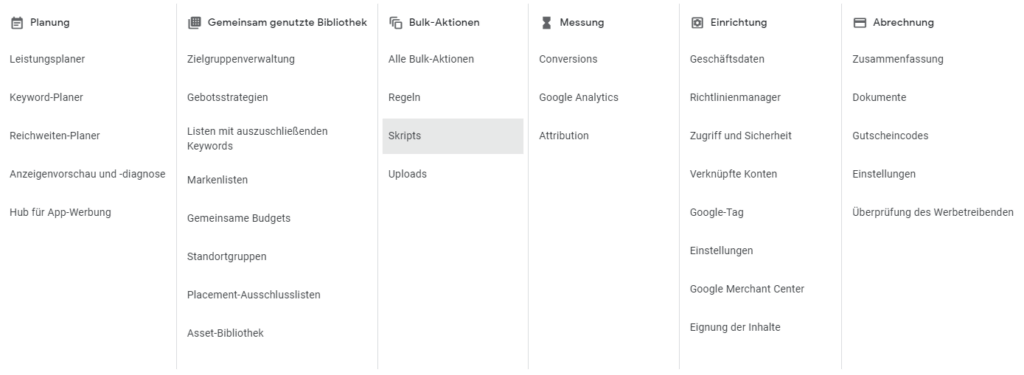Click the Planung section heading text
Screen dimensions: 1024x375
(x=50, y=23)
